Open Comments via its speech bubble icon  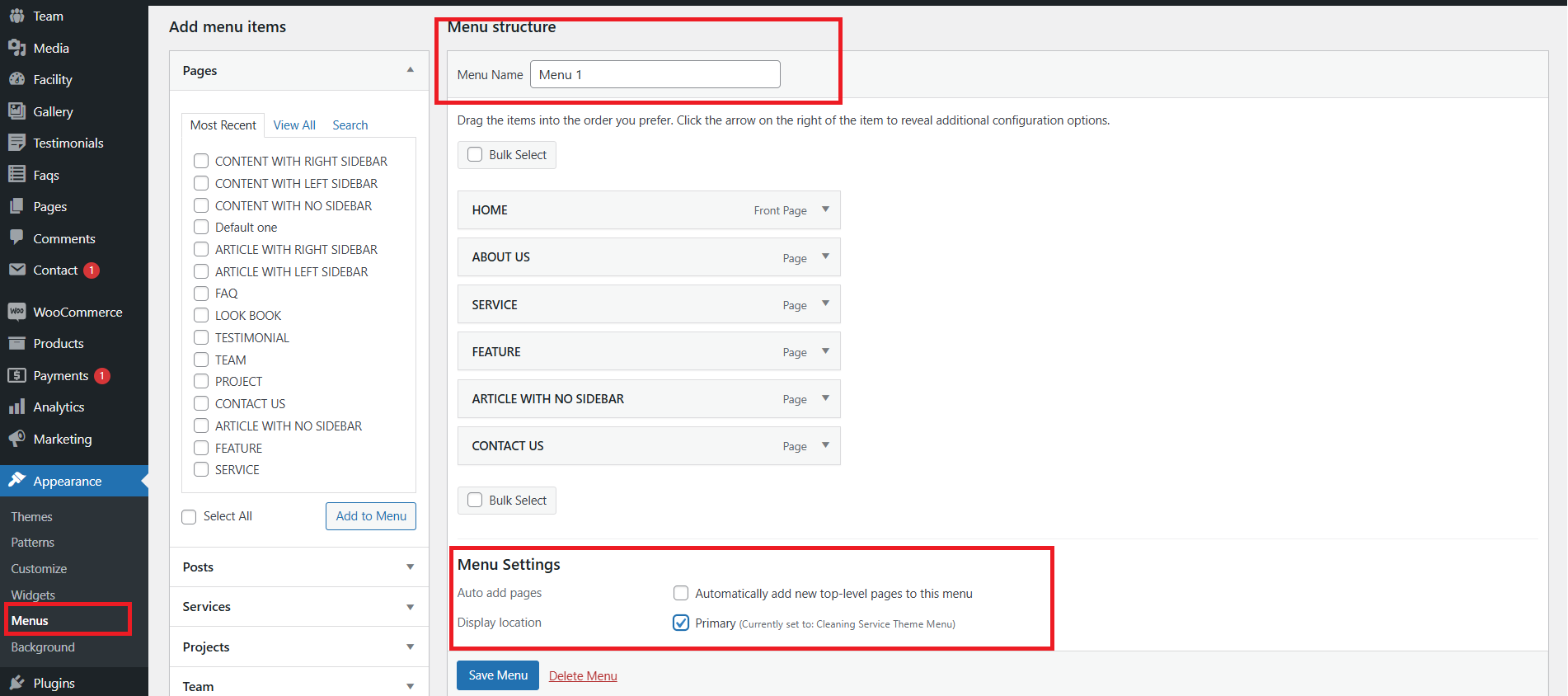[16, 237]
